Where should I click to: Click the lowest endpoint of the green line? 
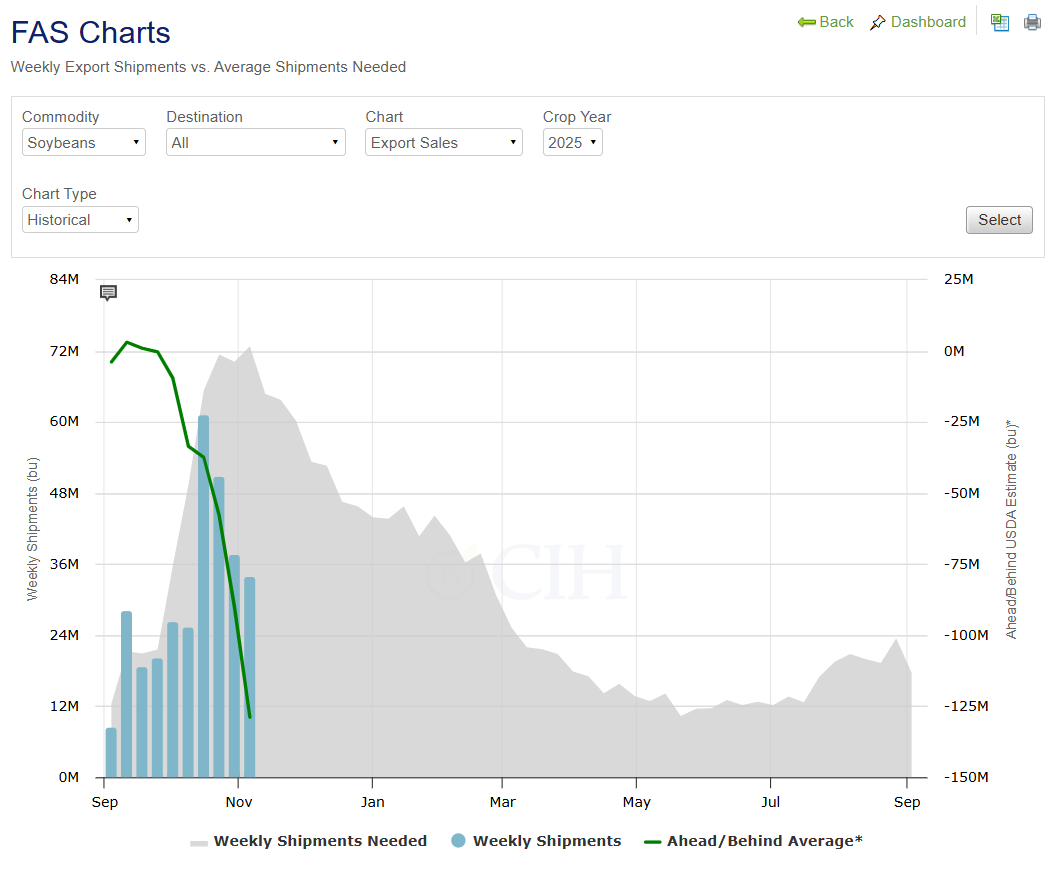point(249,716)
